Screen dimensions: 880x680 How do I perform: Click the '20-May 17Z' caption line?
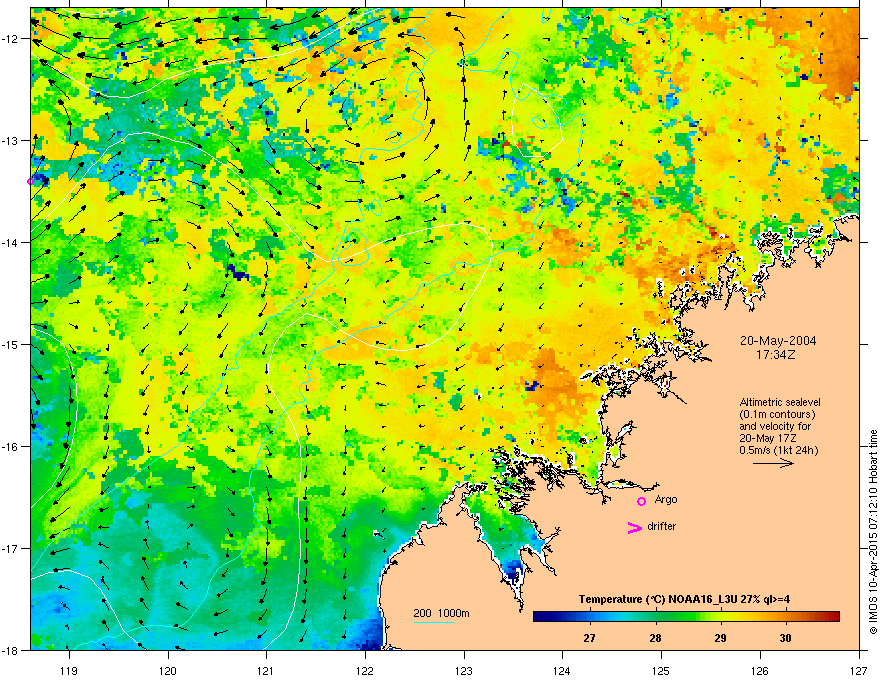(767, 438)
